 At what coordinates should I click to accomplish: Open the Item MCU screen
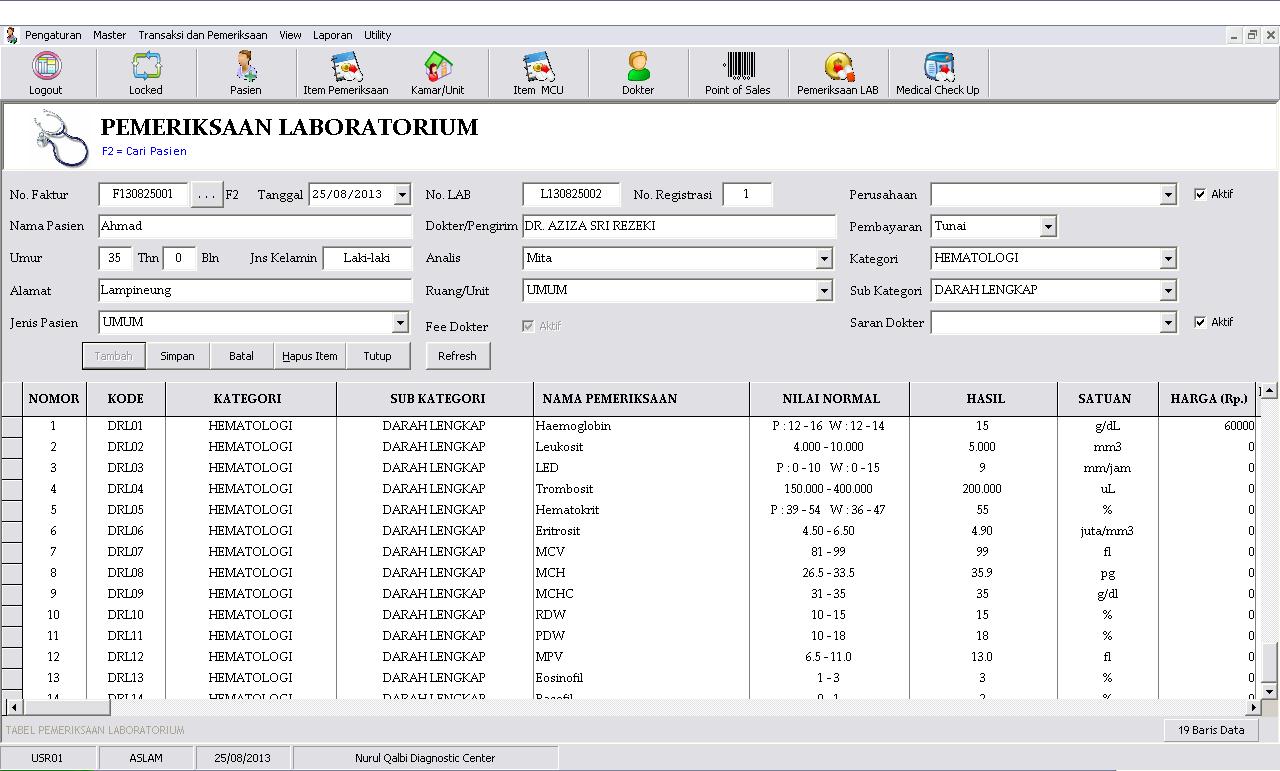pos(538,72)
